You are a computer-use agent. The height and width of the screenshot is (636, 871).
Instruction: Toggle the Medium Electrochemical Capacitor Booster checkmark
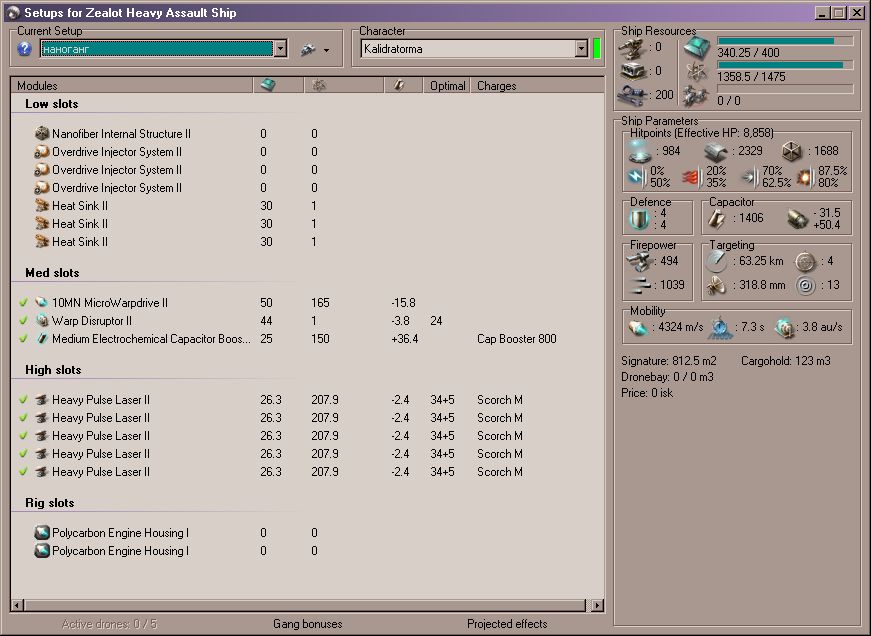point(23,339)
